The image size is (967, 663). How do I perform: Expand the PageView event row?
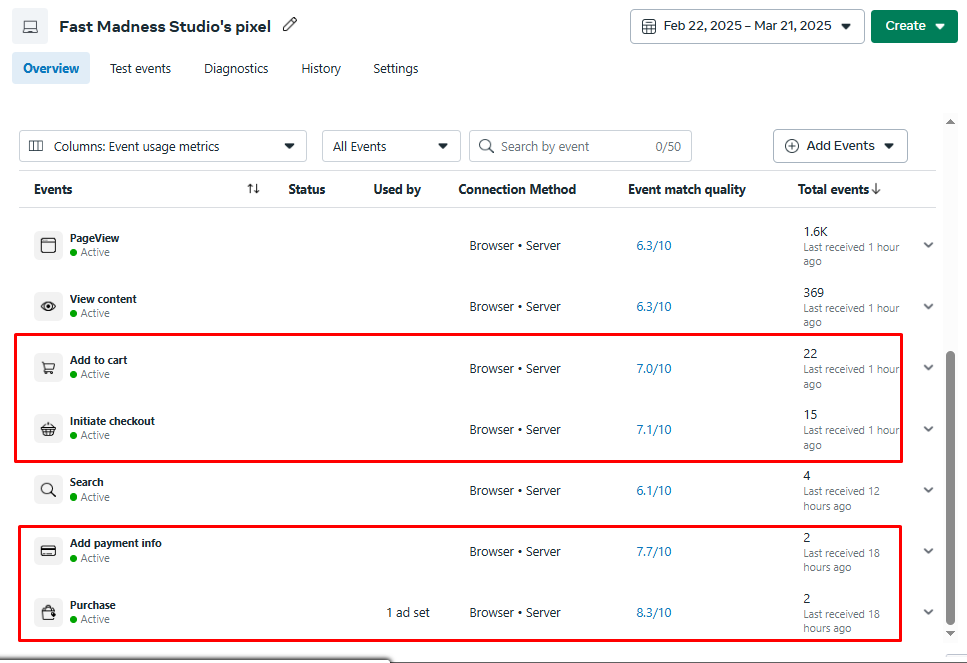coord(928,245)
